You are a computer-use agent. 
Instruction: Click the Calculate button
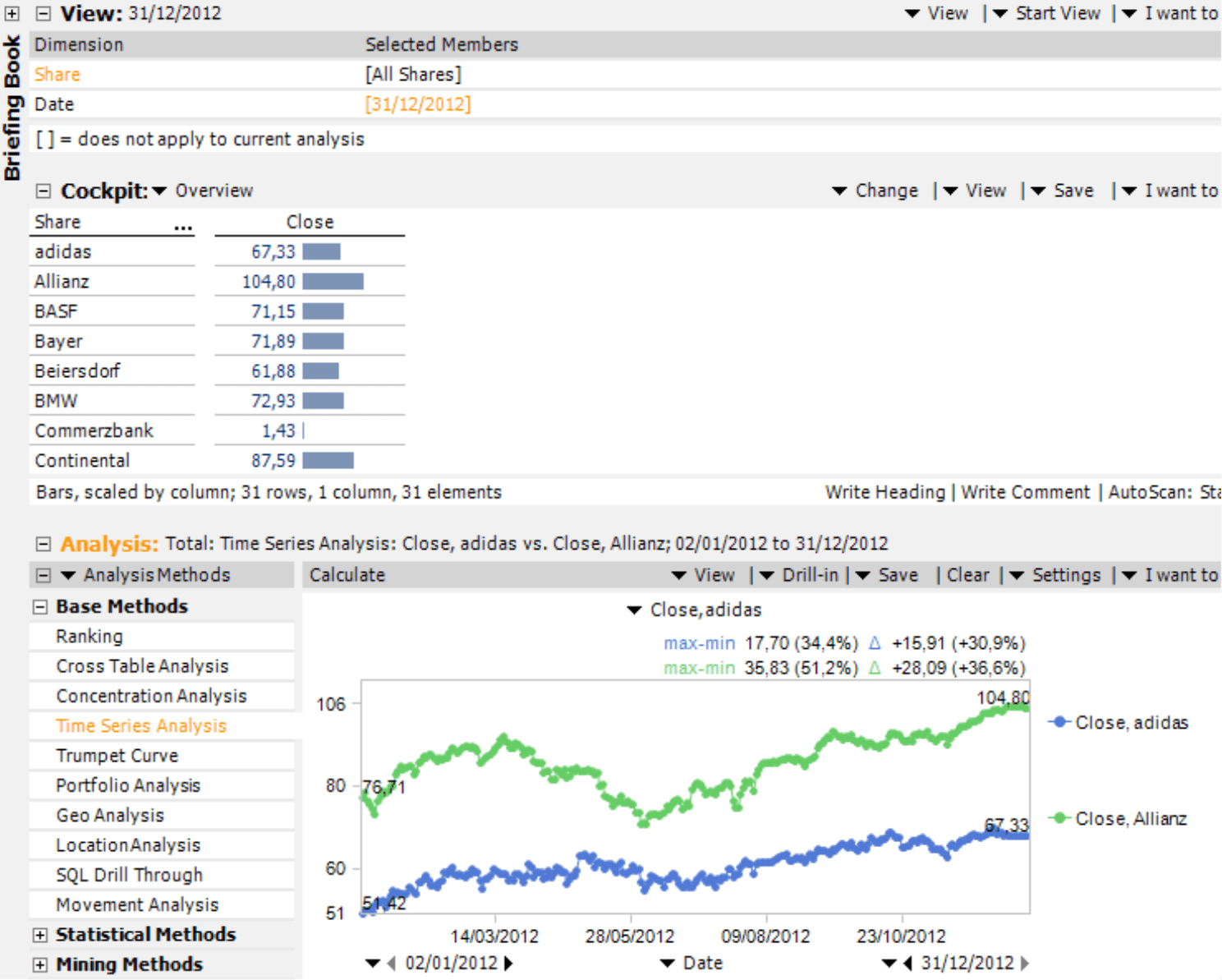point(347,575)
